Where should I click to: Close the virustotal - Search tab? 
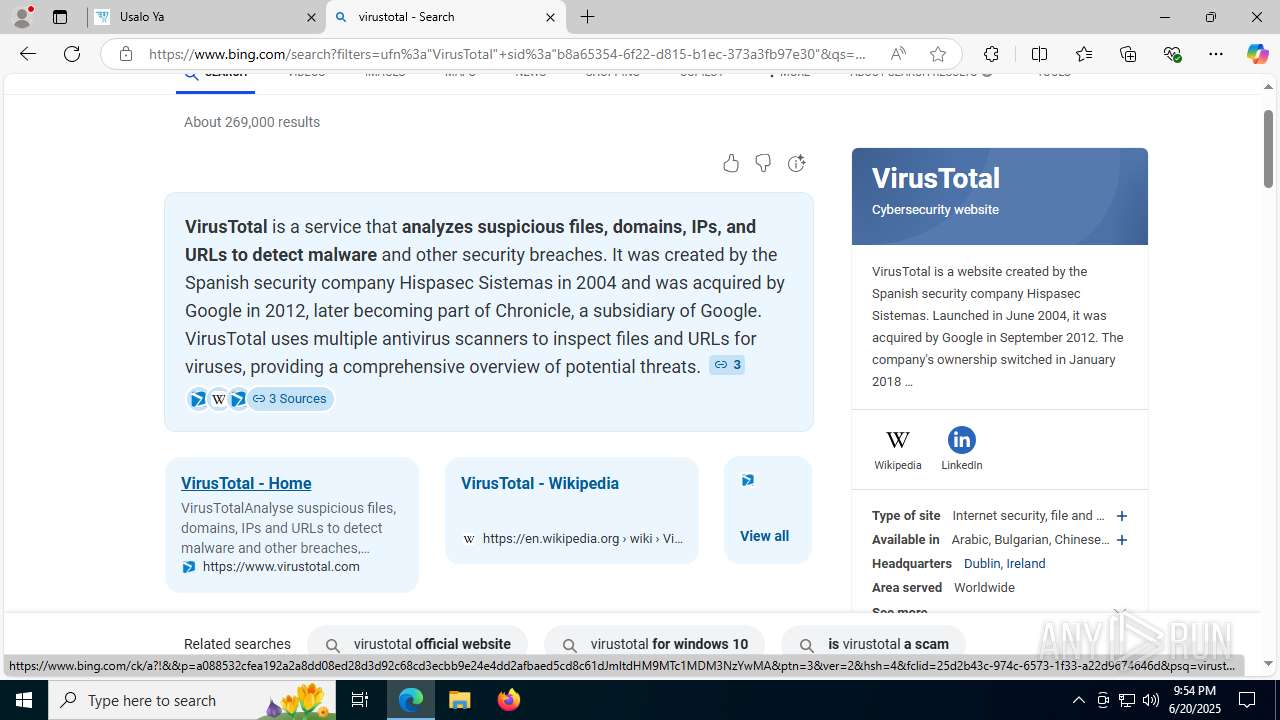tap(550, 17)
